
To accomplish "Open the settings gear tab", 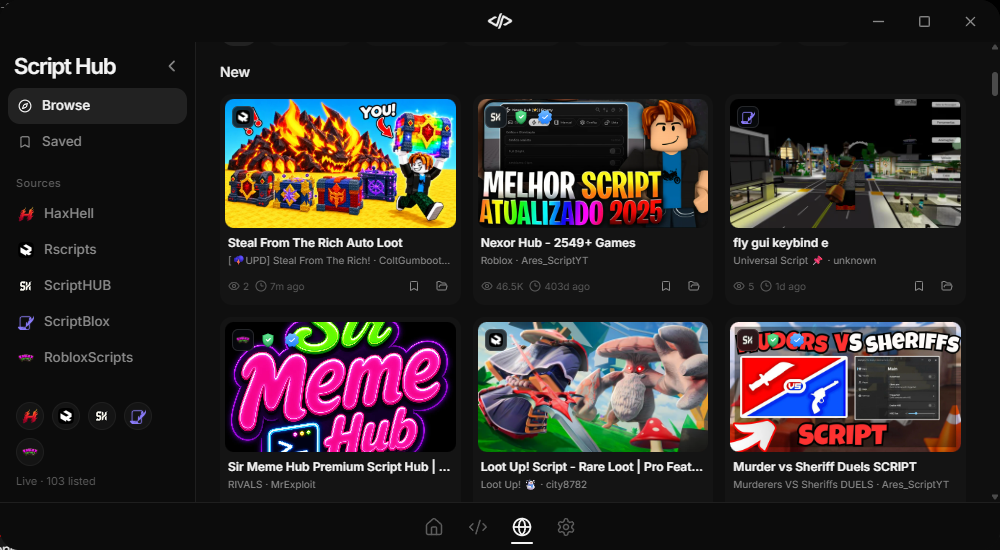I will point(566,527).
